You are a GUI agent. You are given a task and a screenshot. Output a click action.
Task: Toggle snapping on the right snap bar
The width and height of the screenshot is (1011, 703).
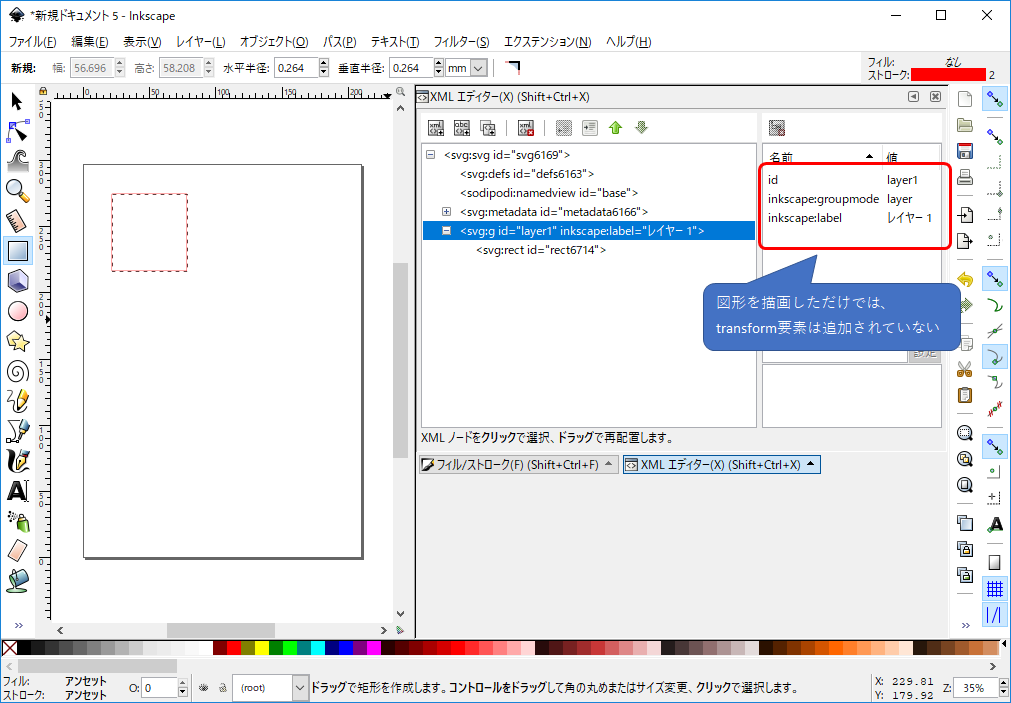(x=995, y=97)
